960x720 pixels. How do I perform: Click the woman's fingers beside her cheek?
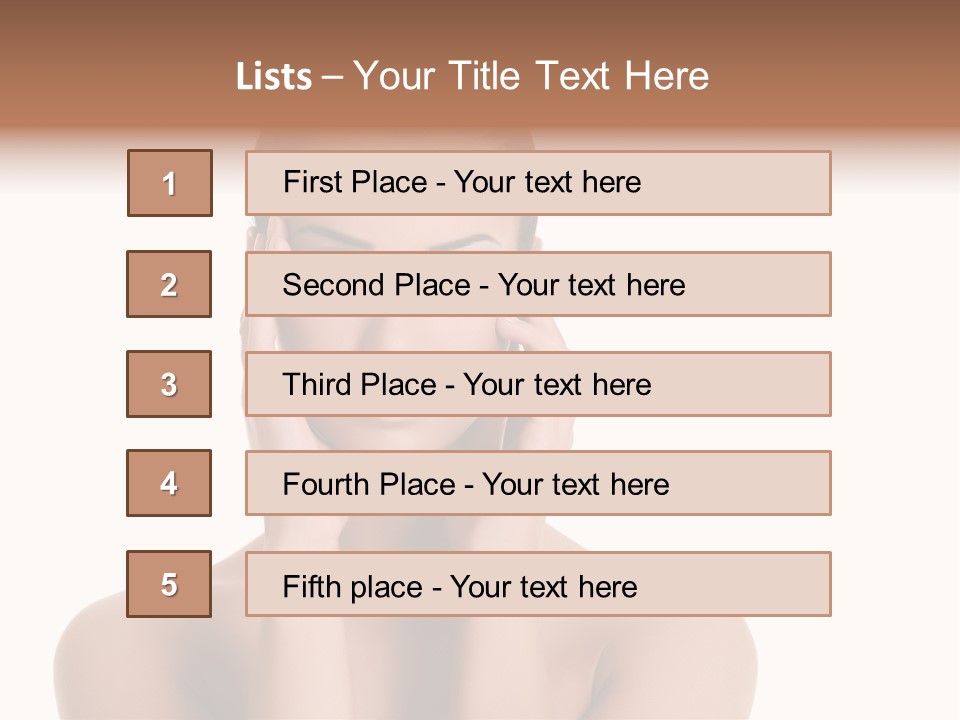tap(520, 334)
